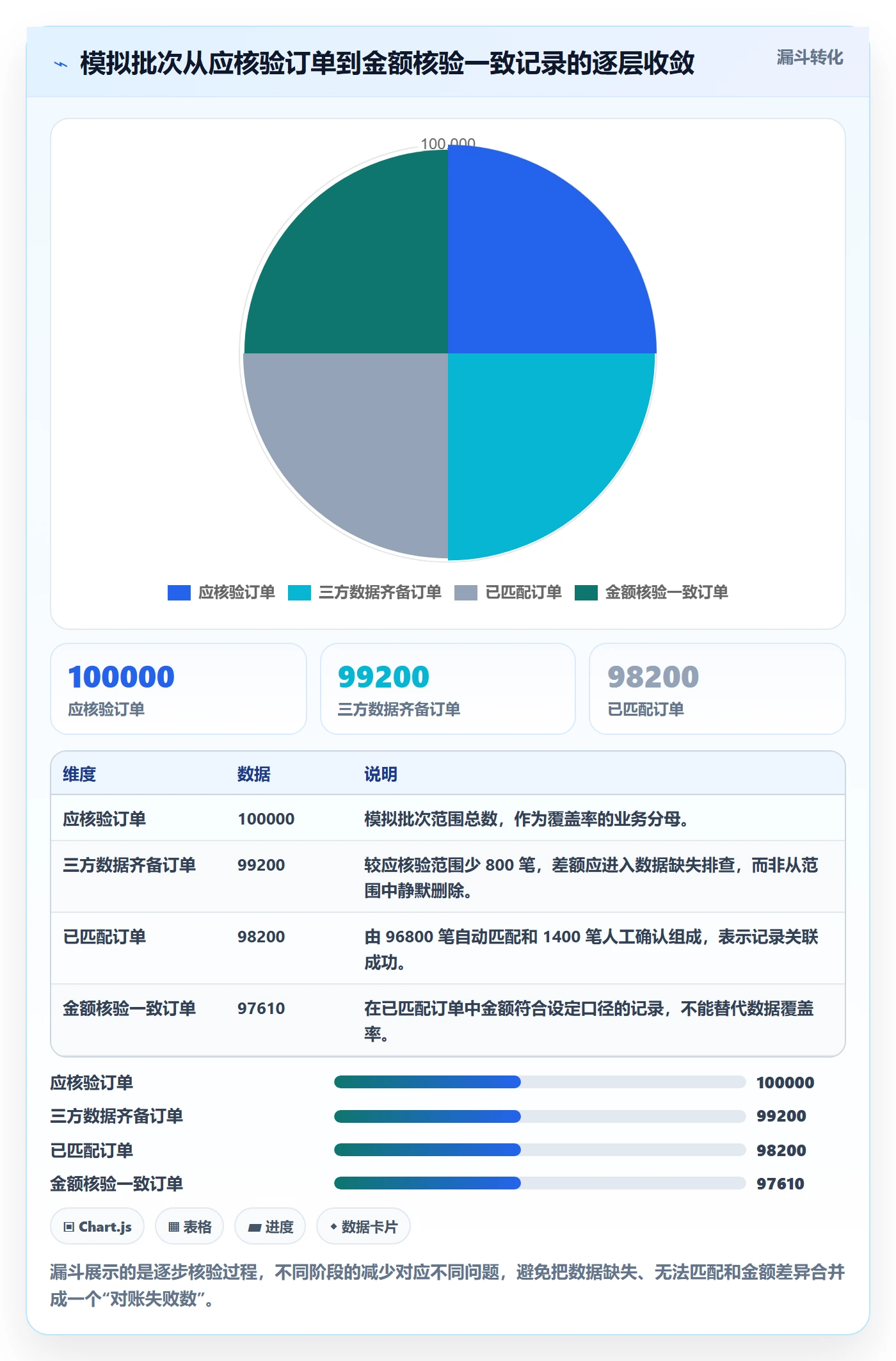Screen dimensions: 896x1361
Task: Toggle the gray 已匹配订单 legend swatch
Action: coord(466,593)
